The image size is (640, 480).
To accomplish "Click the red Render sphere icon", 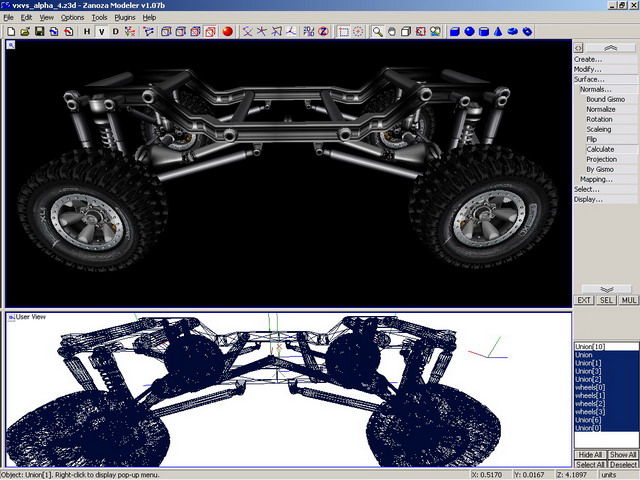I will (x=227, y=31).
